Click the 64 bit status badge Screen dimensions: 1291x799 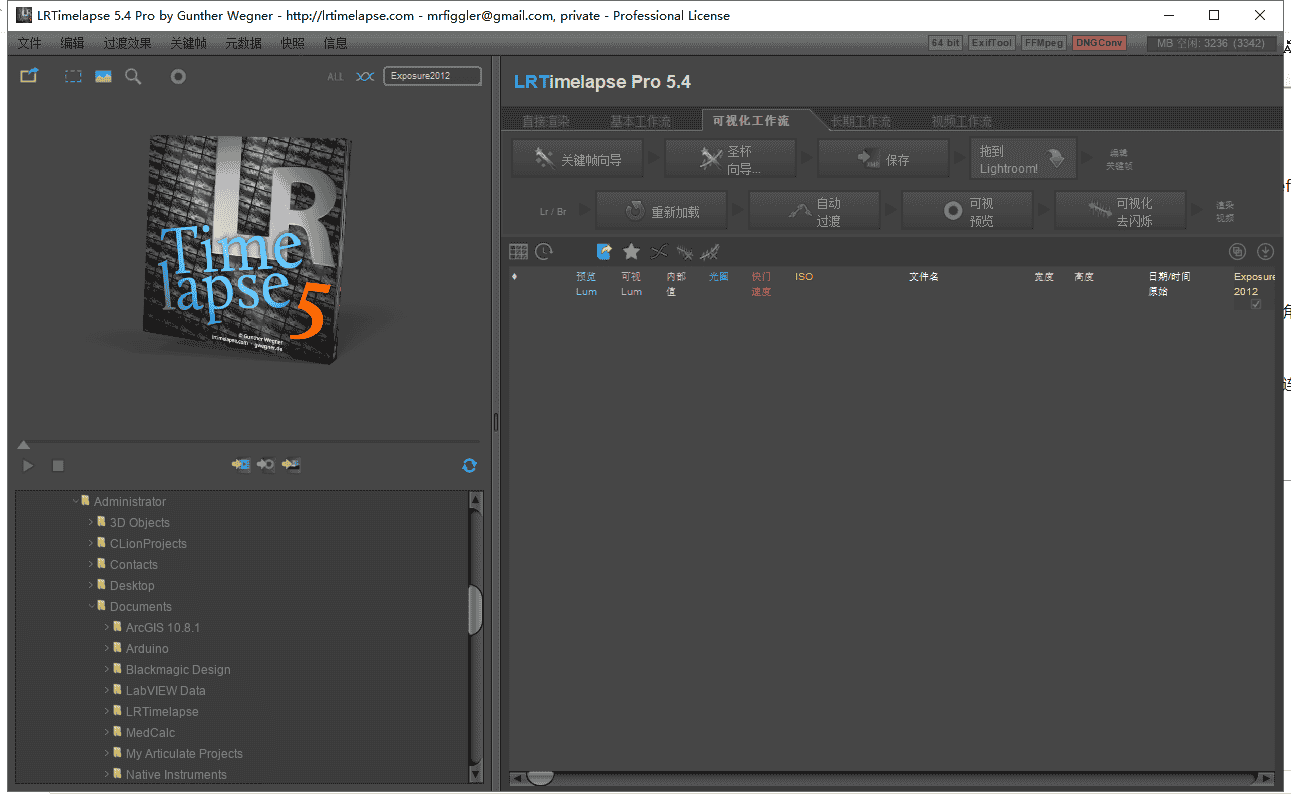[x=945, y=43]
